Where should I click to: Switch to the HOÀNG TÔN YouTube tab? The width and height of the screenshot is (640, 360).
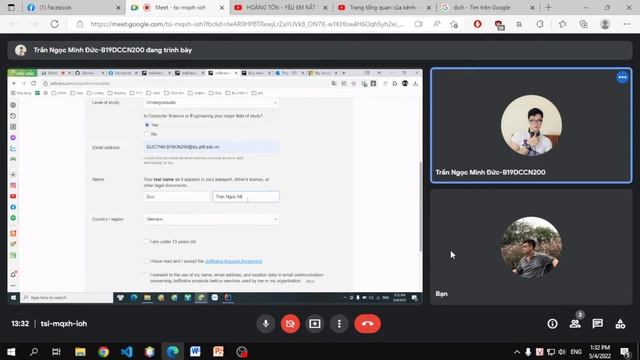pyautogui.click(x=281, y=7)
